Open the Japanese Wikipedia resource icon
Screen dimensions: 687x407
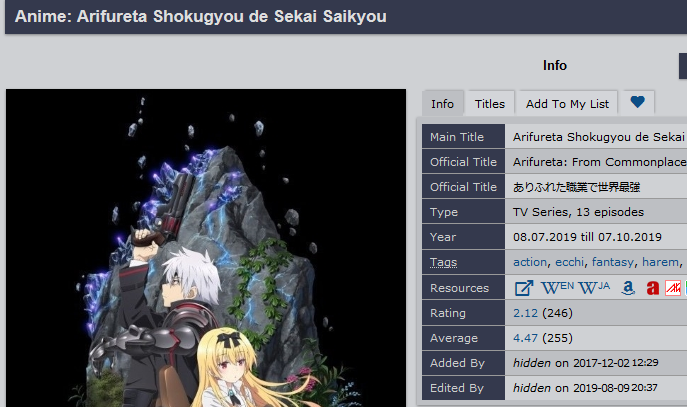[x=594, y=288]
